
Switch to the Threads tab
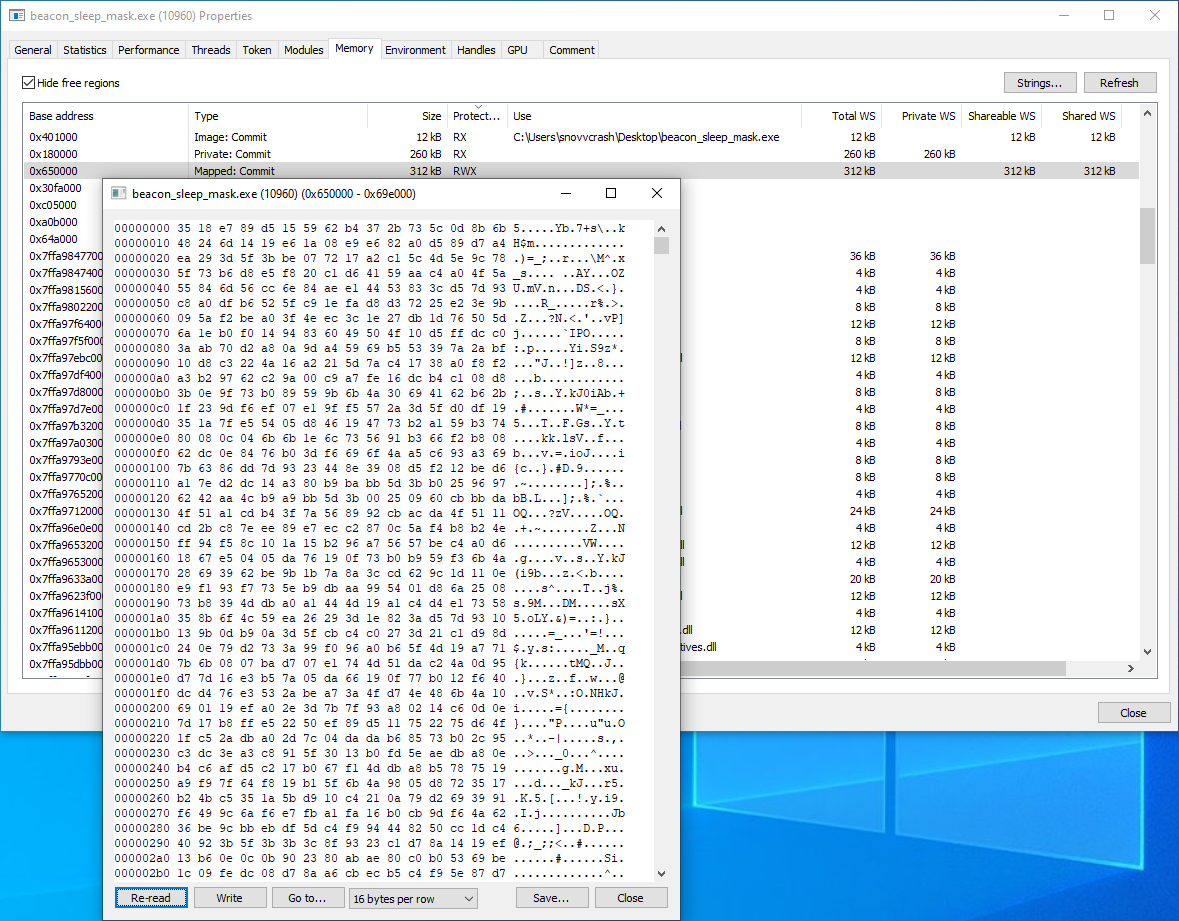pyautogui.click(x=211, y=50)
